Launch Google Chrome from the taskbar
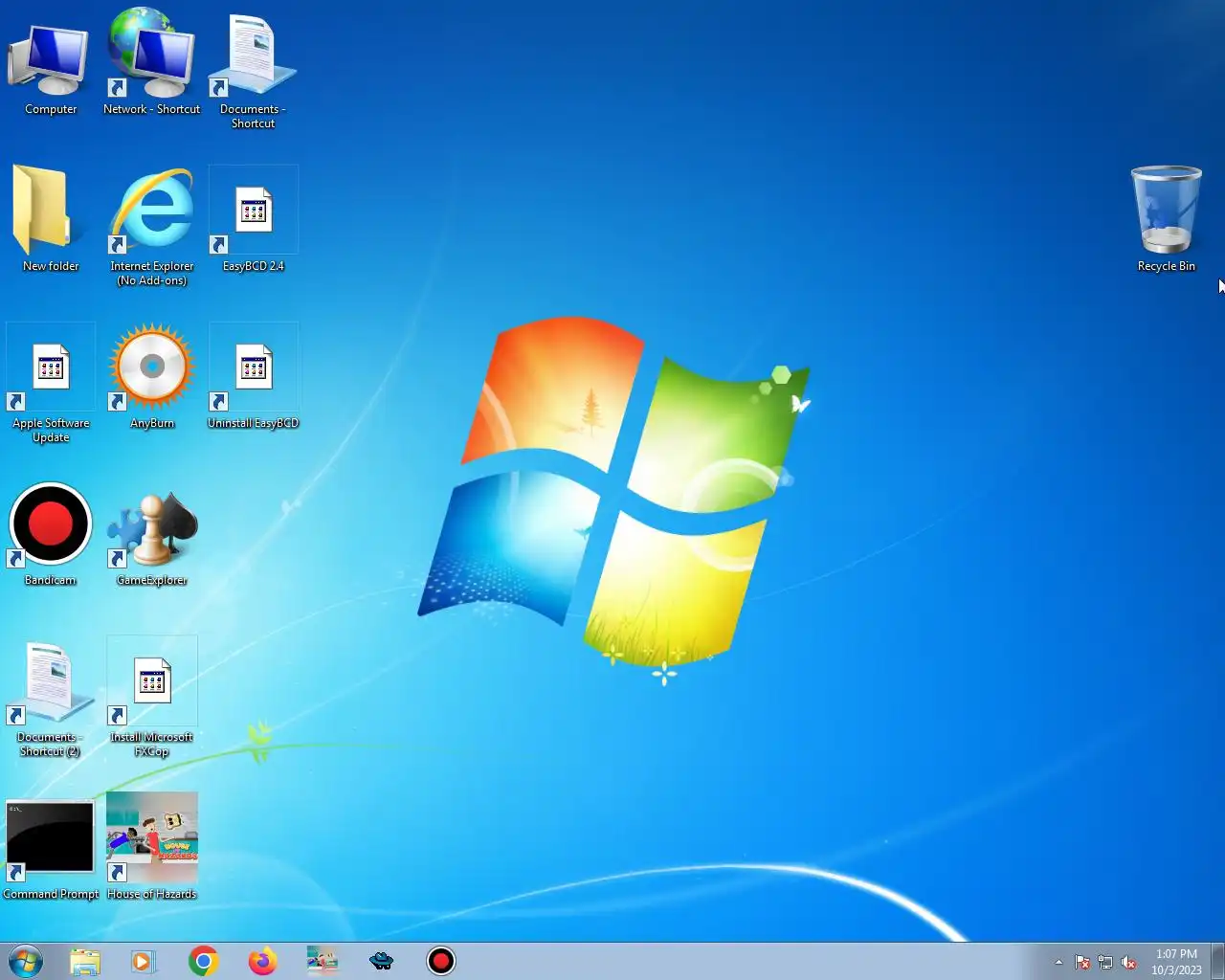Image resolution: width=1225 pixels, height=980 pixels. [203, 961]
